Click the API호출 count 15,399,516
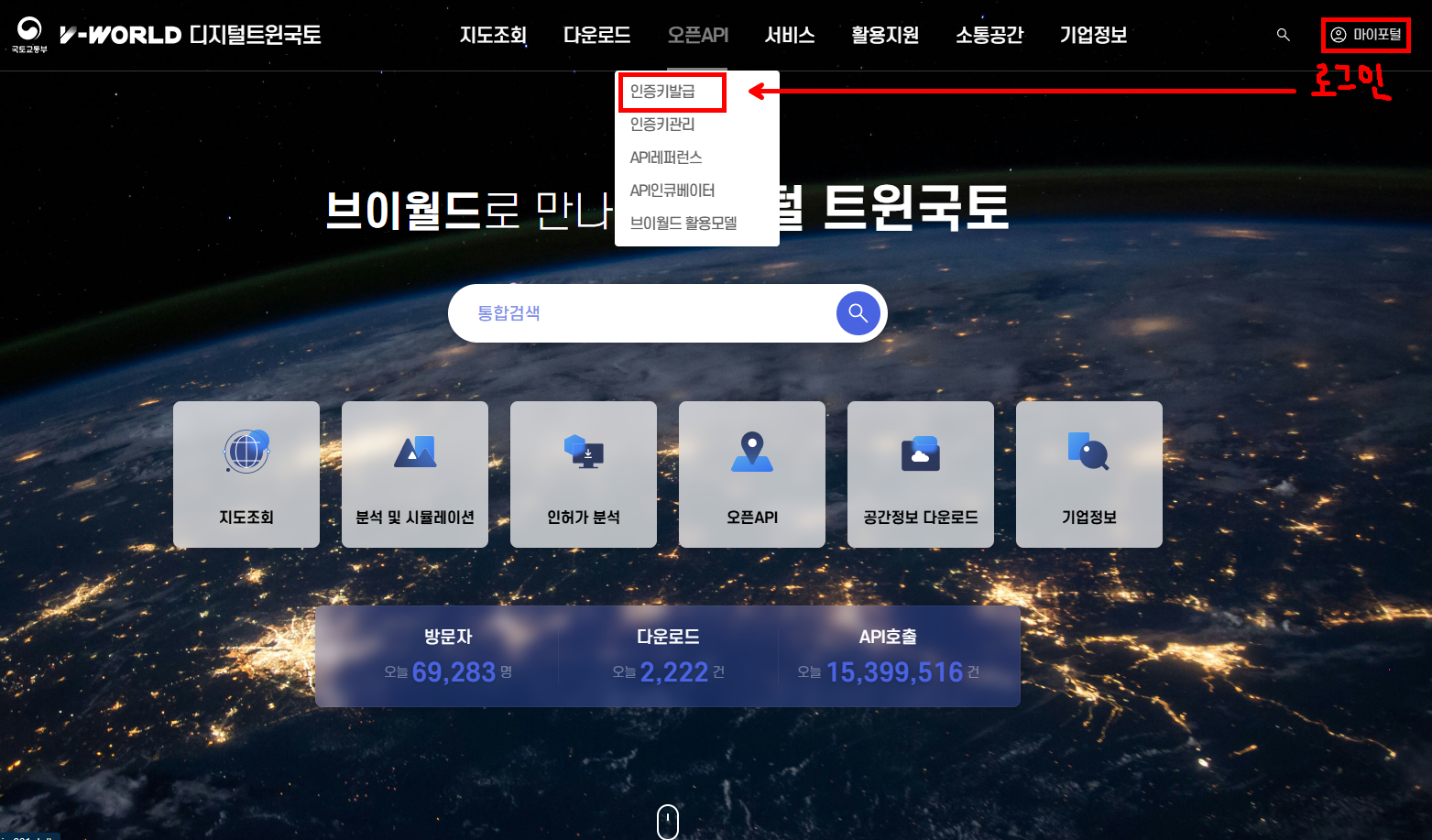This screenshot has height=840, width=1432. click(x=895, y=672)
